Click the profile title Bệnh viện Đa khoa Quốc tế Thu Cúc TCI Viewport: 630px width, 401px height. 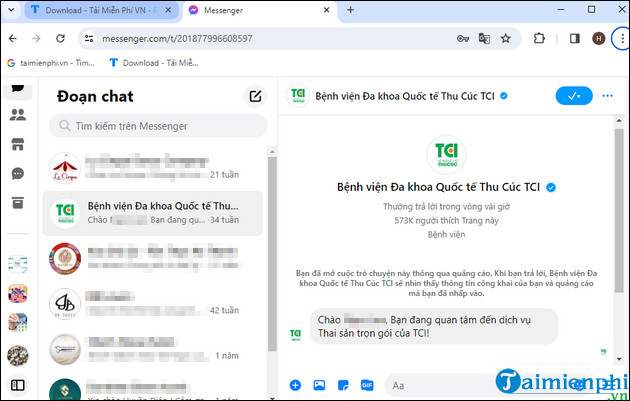pos(439,187)
